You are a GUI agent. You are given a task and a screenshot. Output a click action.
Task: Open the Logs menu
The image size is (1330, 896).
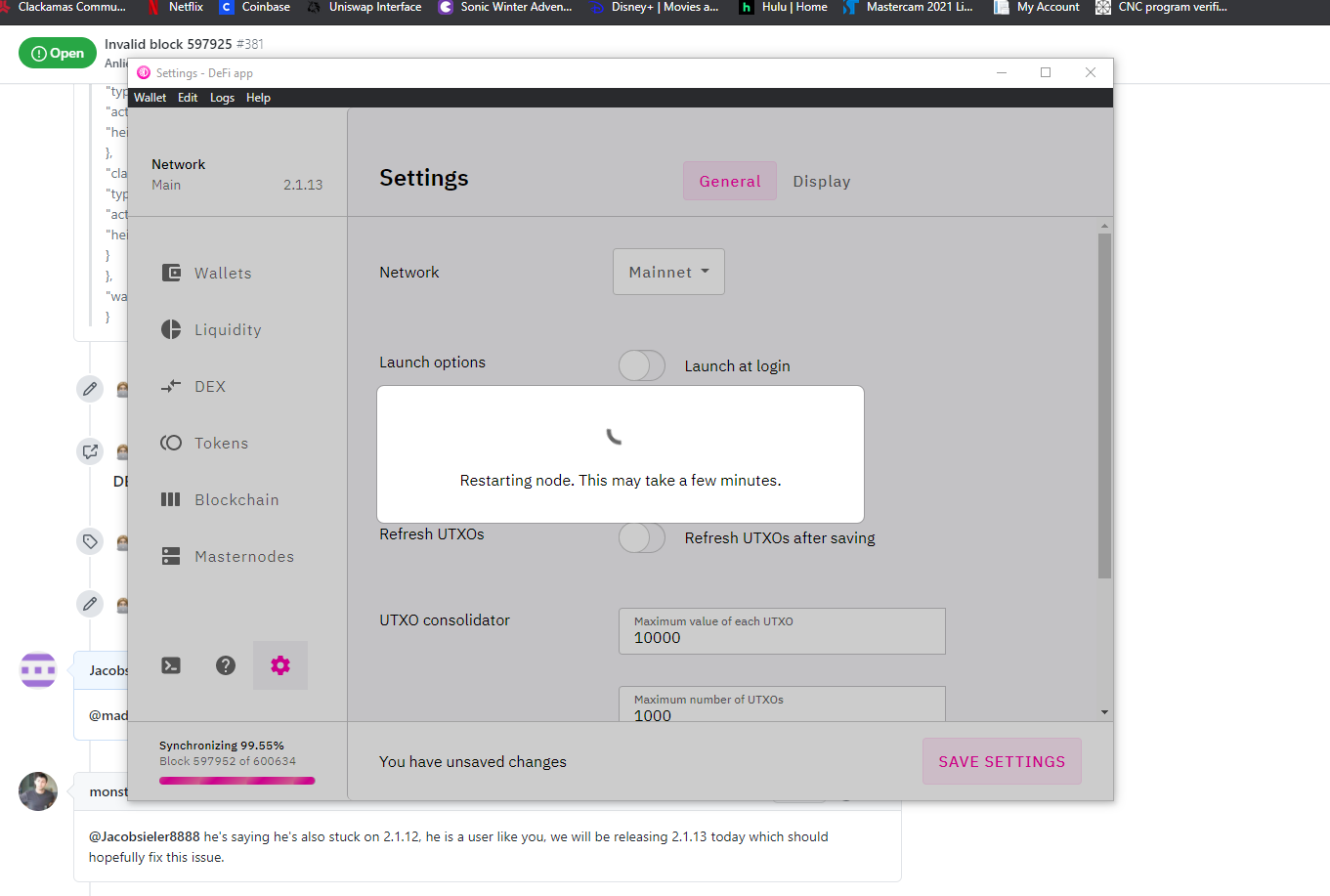click(x=222, y=98)
